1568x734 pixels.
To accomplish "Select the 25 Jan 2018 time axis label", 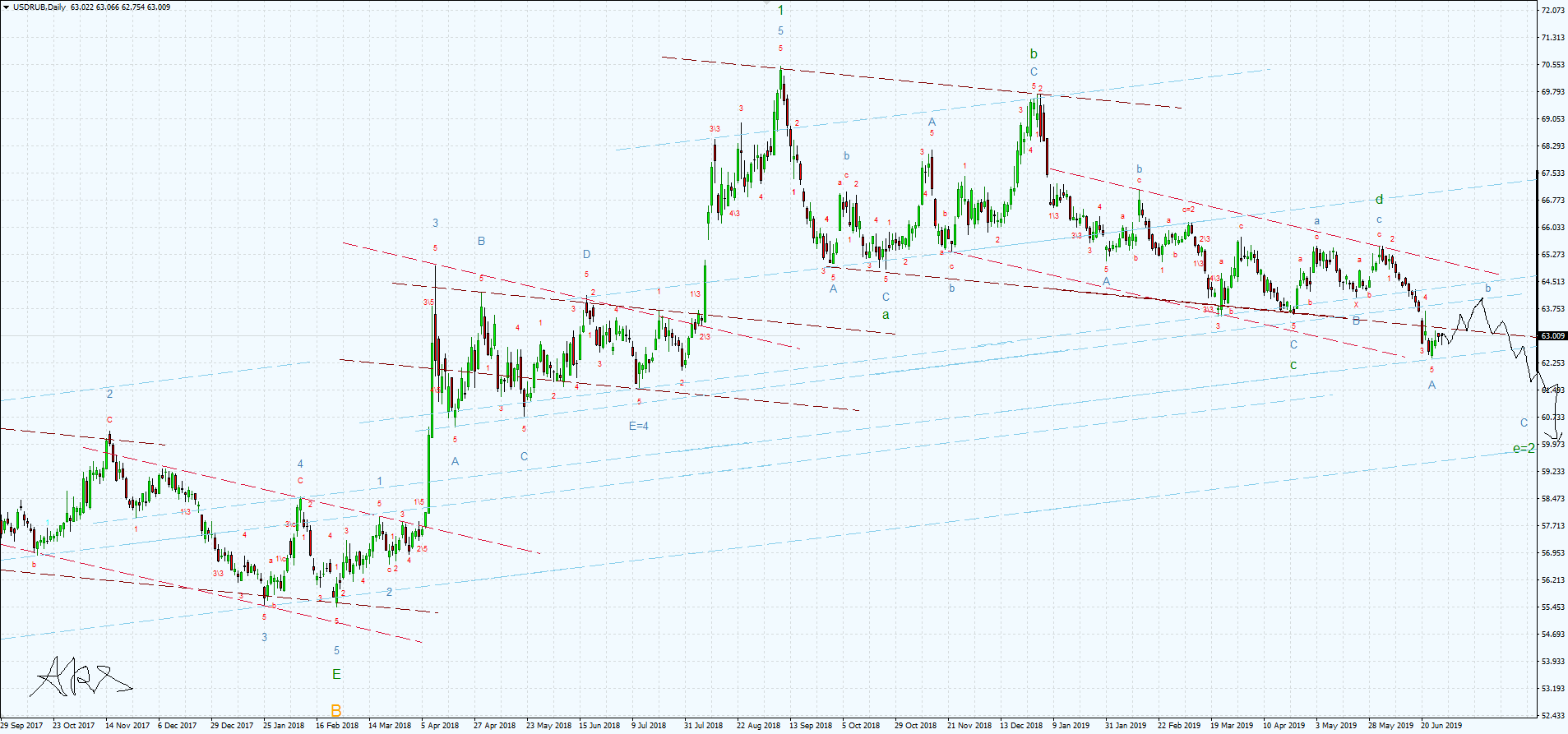I will tap(284, 726).
